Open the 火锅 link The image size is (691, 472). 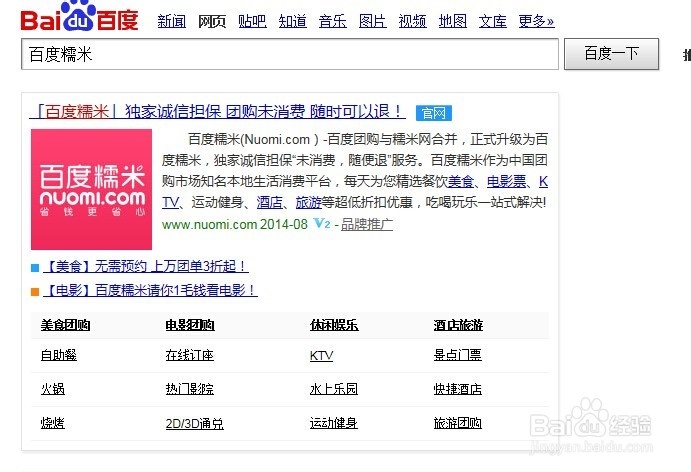click(x=52, y=389)
